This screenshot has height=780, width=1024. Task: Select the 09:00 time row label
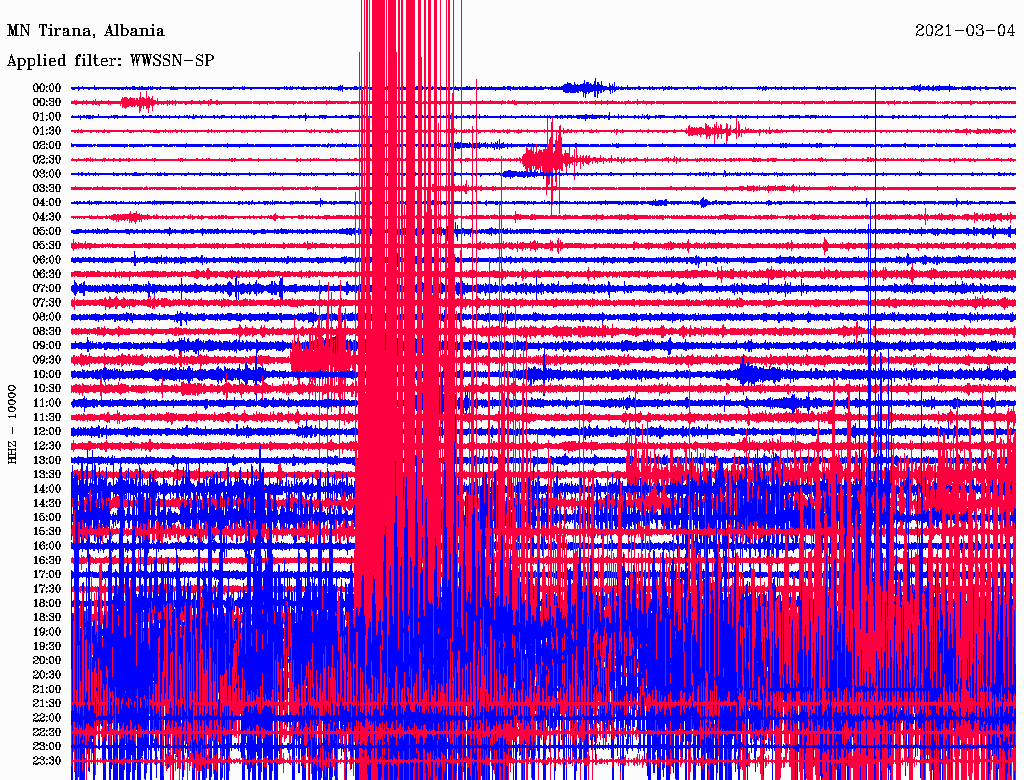tap(47, 346)
